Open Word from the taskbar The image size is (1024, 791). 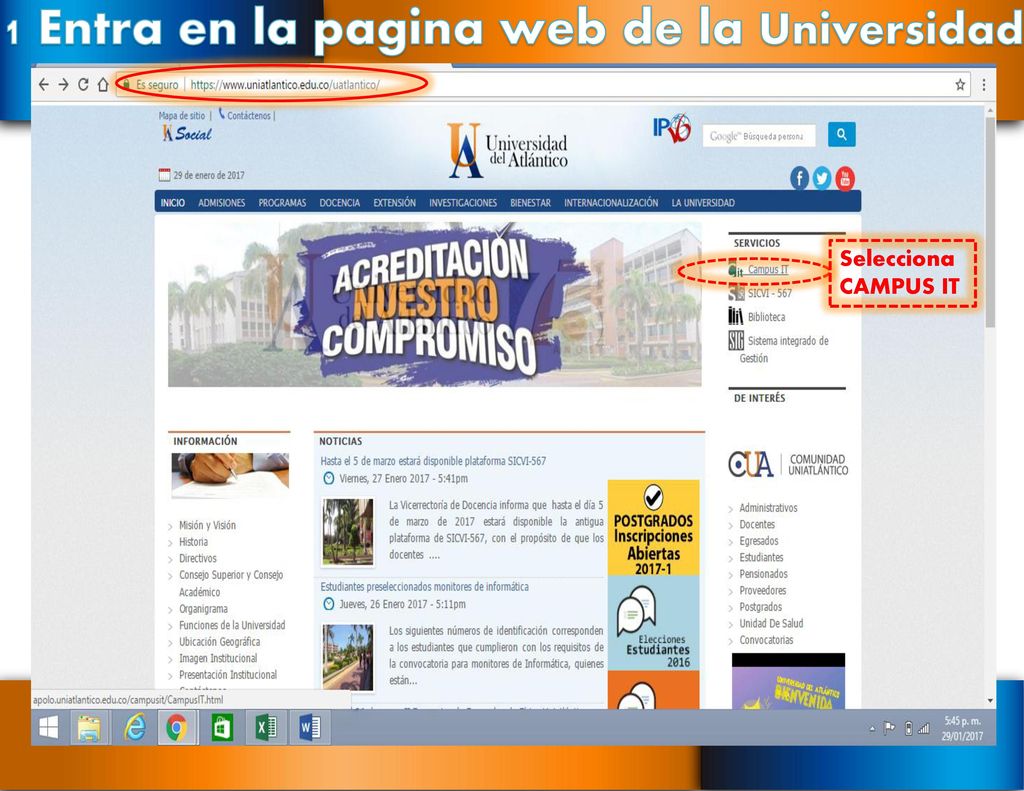tap(310, 728)
